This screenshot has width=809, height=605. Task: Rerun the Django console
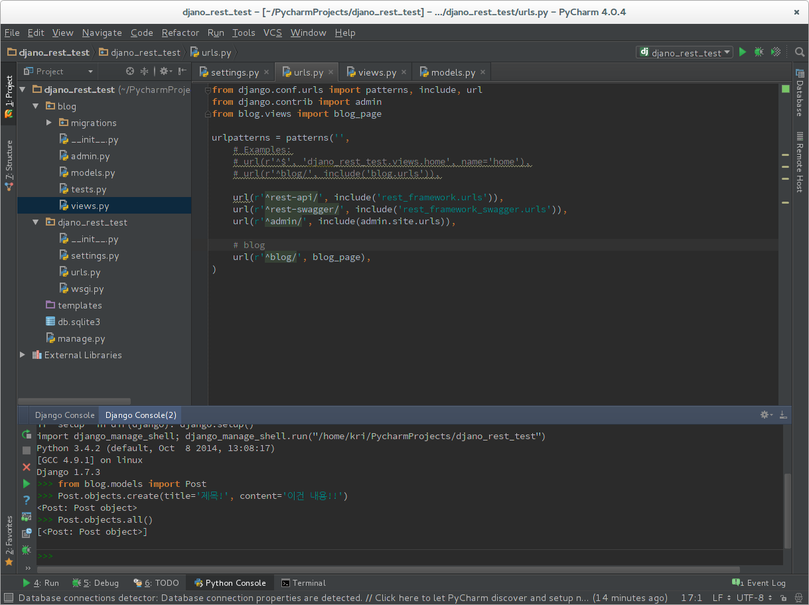26,435
